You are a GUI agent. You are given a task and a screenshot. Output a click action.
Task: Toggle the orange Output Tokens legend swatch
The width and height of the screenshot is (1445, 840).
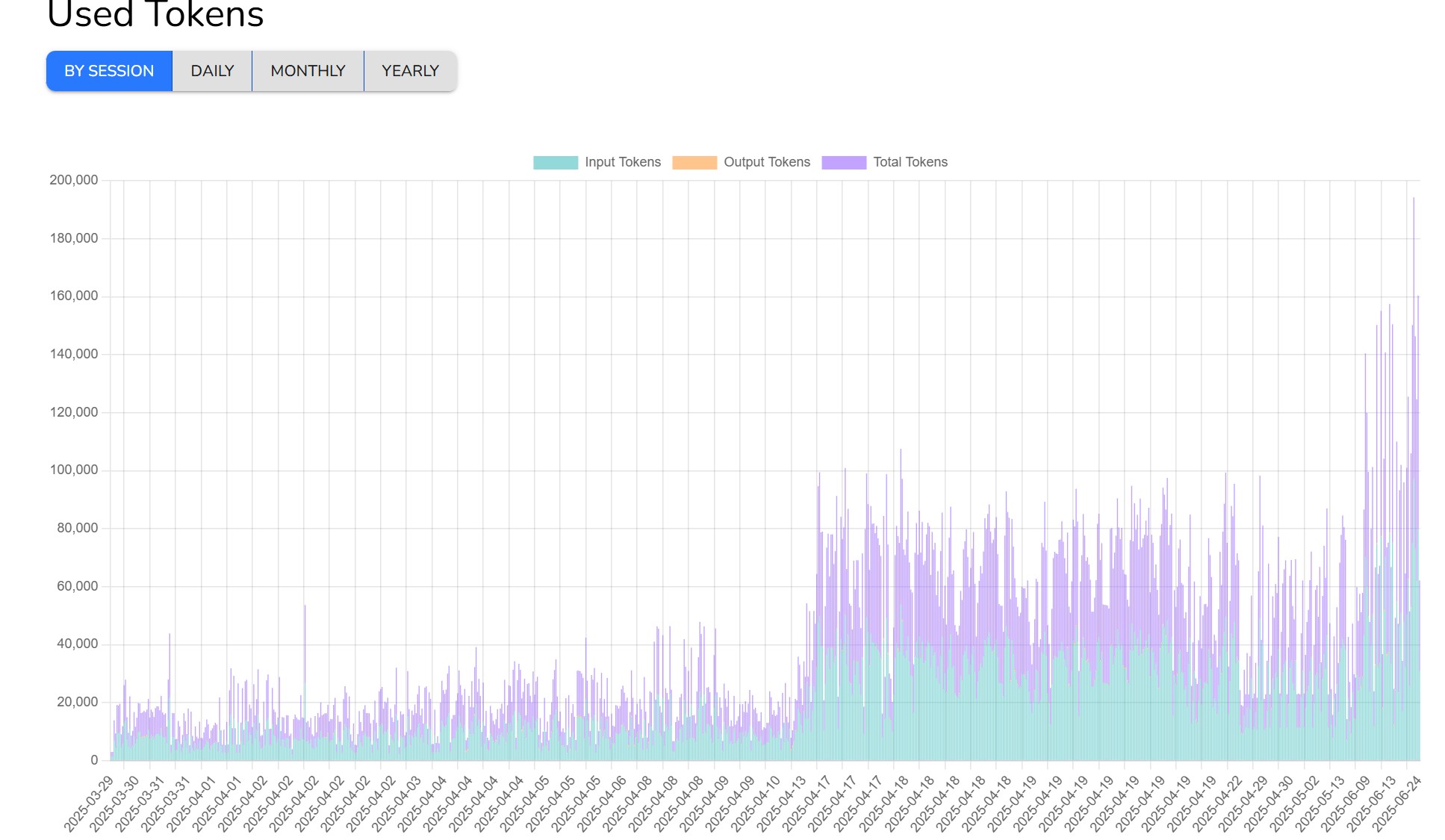pos(694,162)
